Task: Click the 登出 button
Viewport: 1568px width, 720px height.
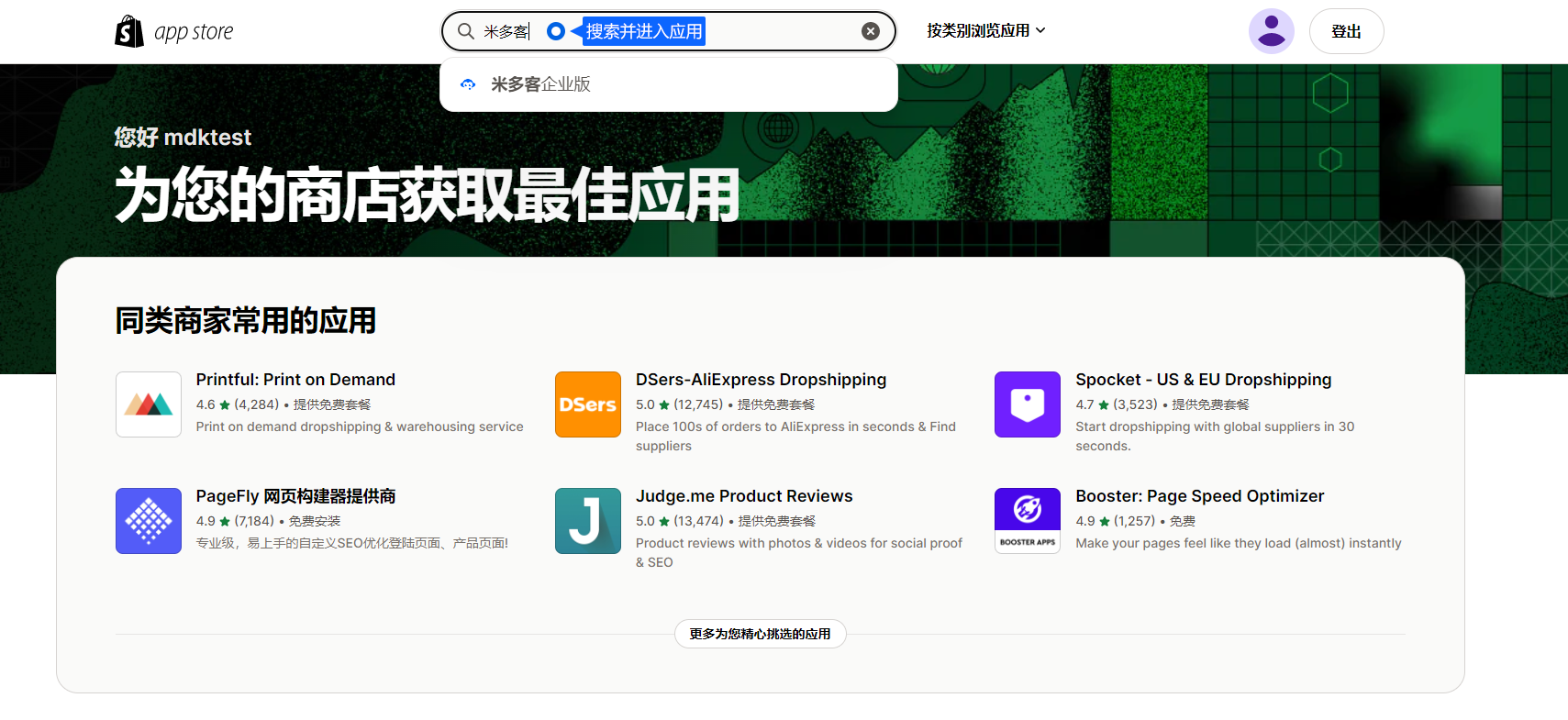Action: tap(1346, 31)
